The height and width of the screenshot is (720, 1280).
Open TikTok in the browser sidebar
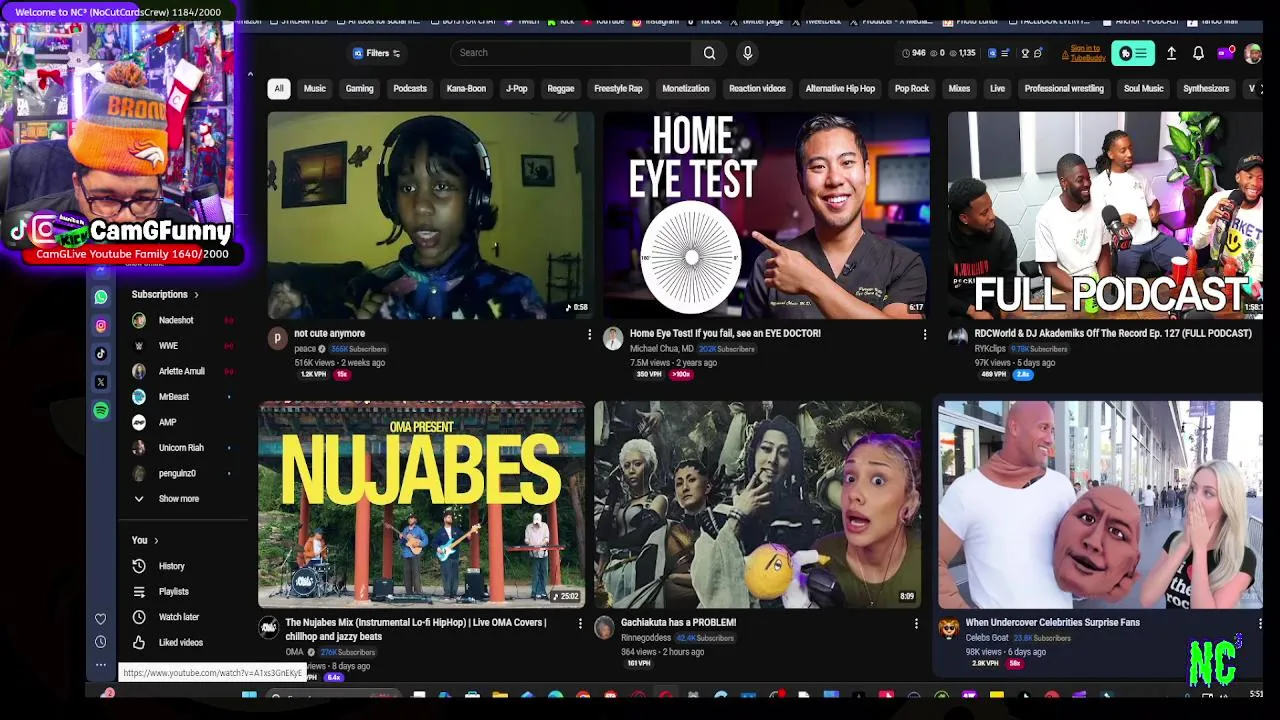click(101, 354)
